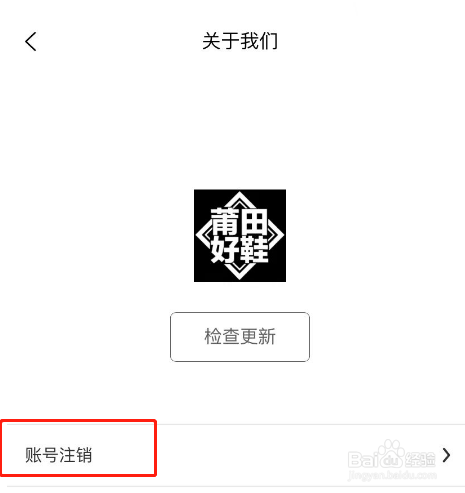Expand the 账号注销 row chevron

click(446, 455)
